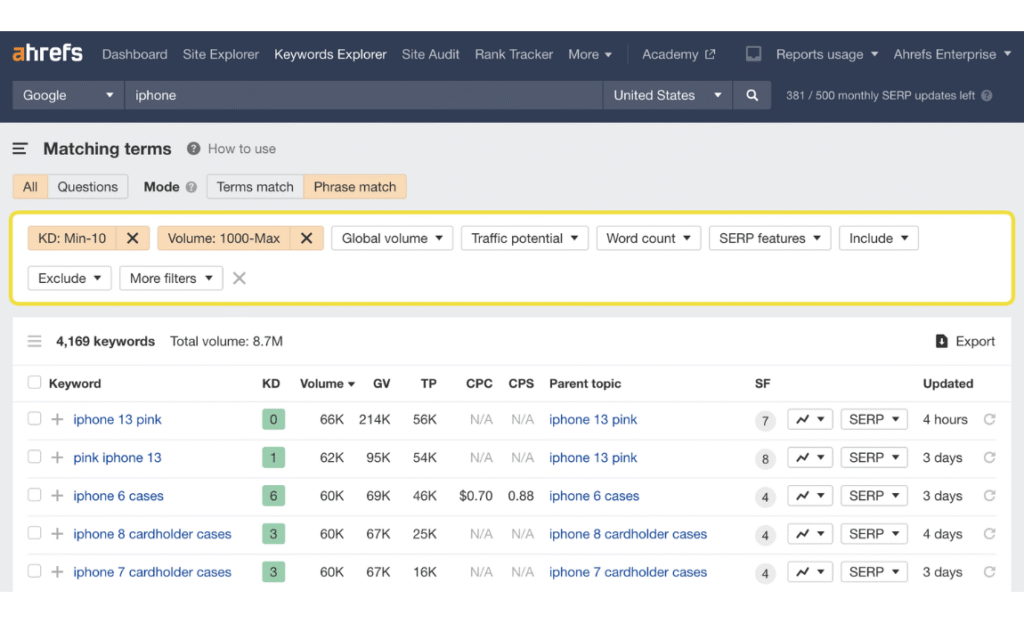Open the notifications screen icon in header
1024x623 pixels.
753,54
